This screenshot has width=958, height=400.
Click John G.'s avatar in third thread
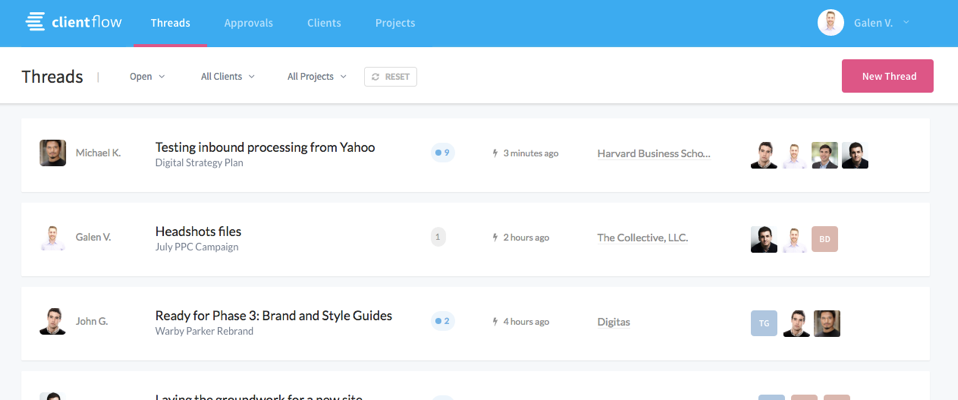(53, 322)
